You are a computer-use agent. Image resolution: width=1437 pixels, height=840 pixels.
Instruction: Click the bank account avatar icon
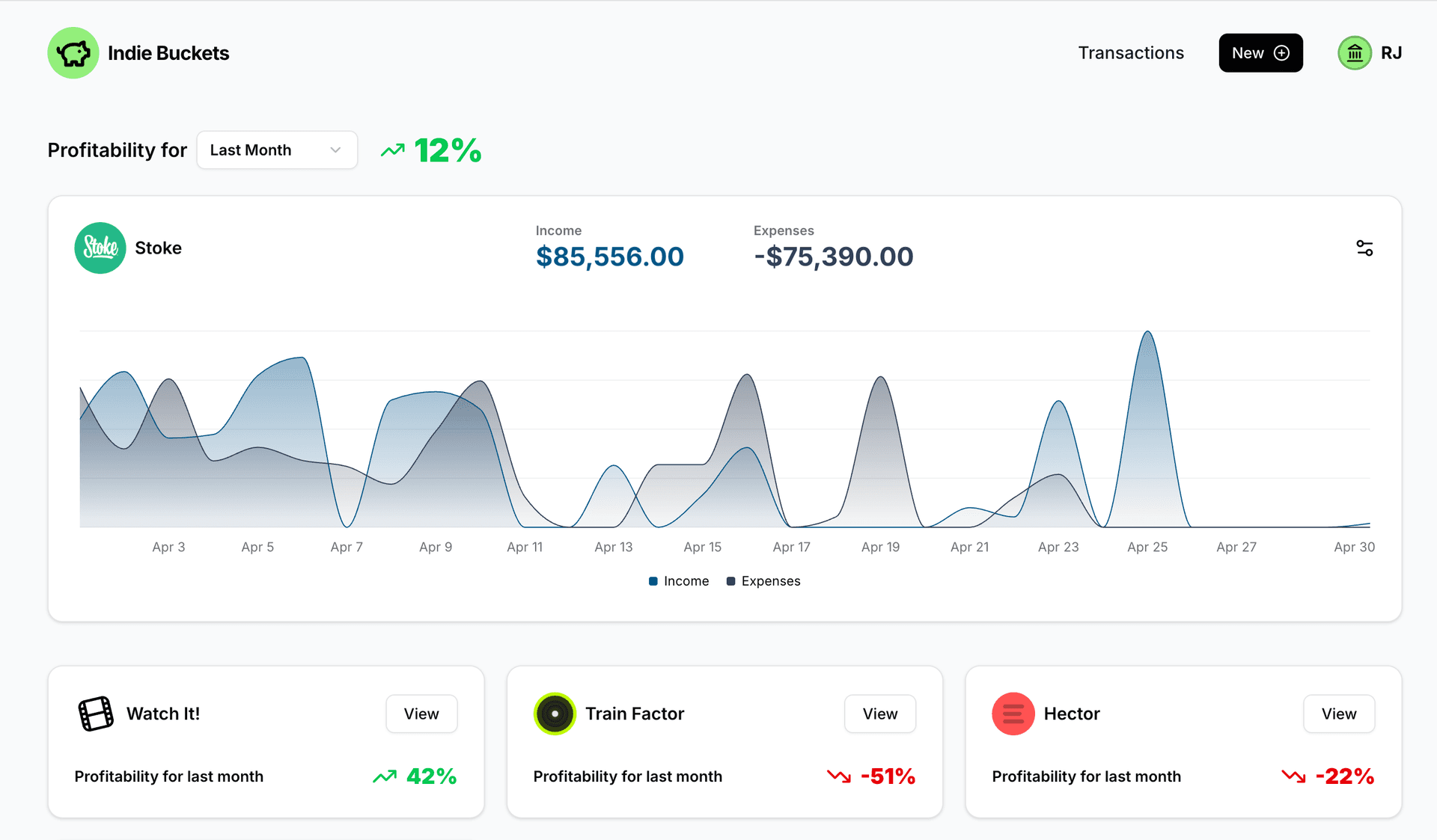[1355, 53]
